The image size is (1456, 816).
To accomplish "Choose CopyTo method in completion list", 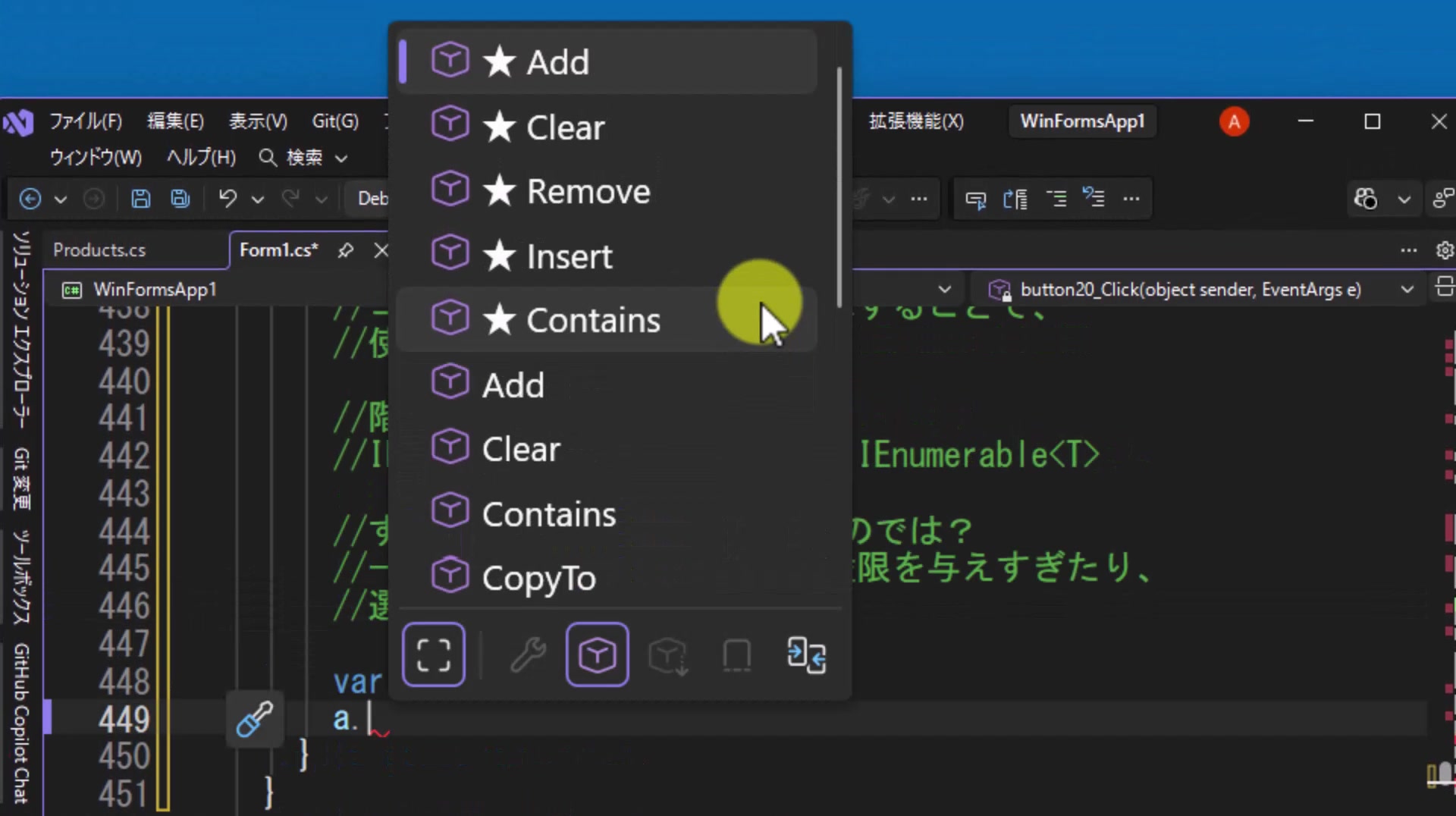I will pyautogui.click(x=607, y=578).
